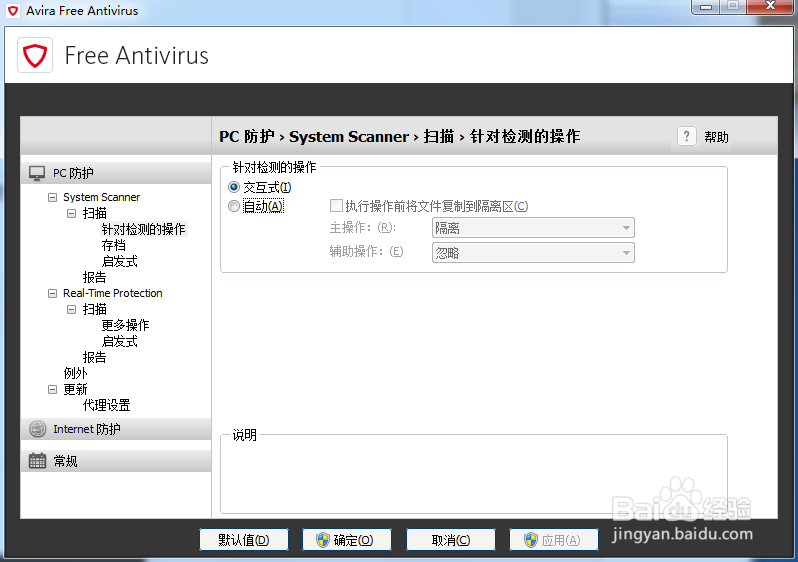Collapse 扫描 node under Real-Time Protection

pos(71,310)
